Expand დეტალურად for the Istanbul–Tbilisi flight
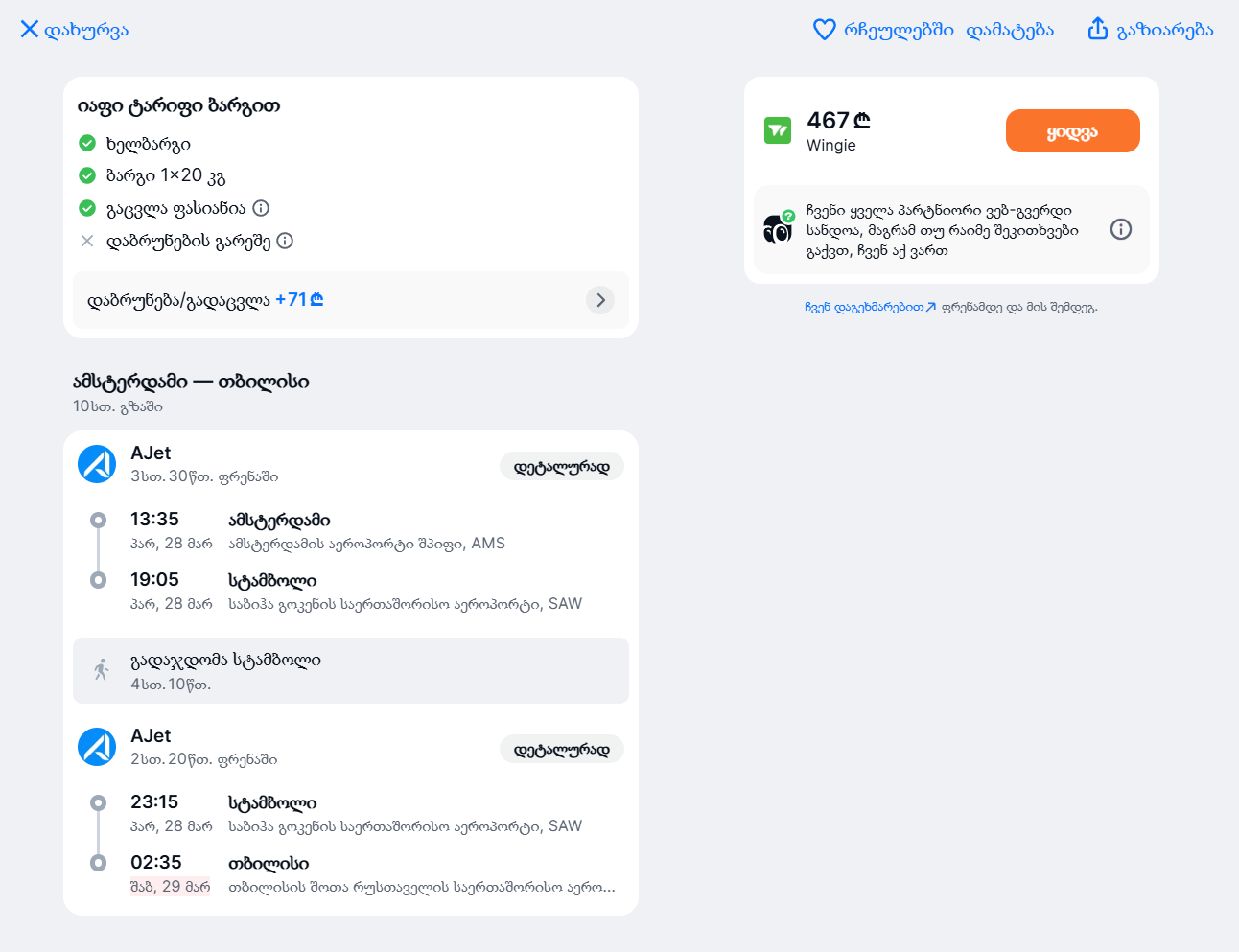The width and height of the screenshot is (1239, 952). point(562,750)
